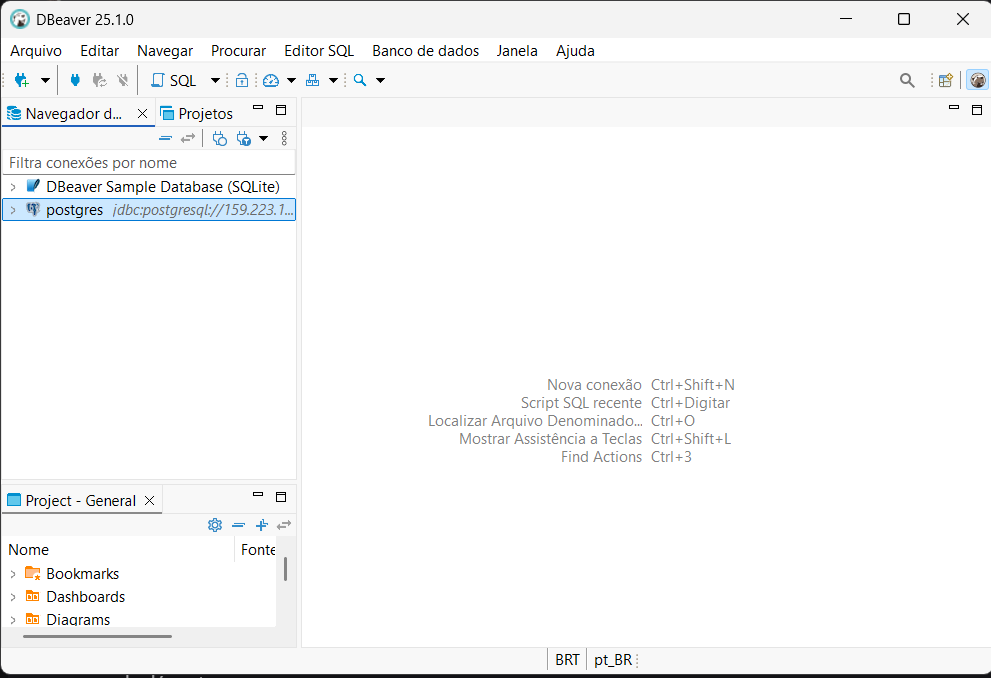Viewport: 991px width, 678px height.
Task: Click the Connect plug icon in toolbar
Action: [75, 80]
